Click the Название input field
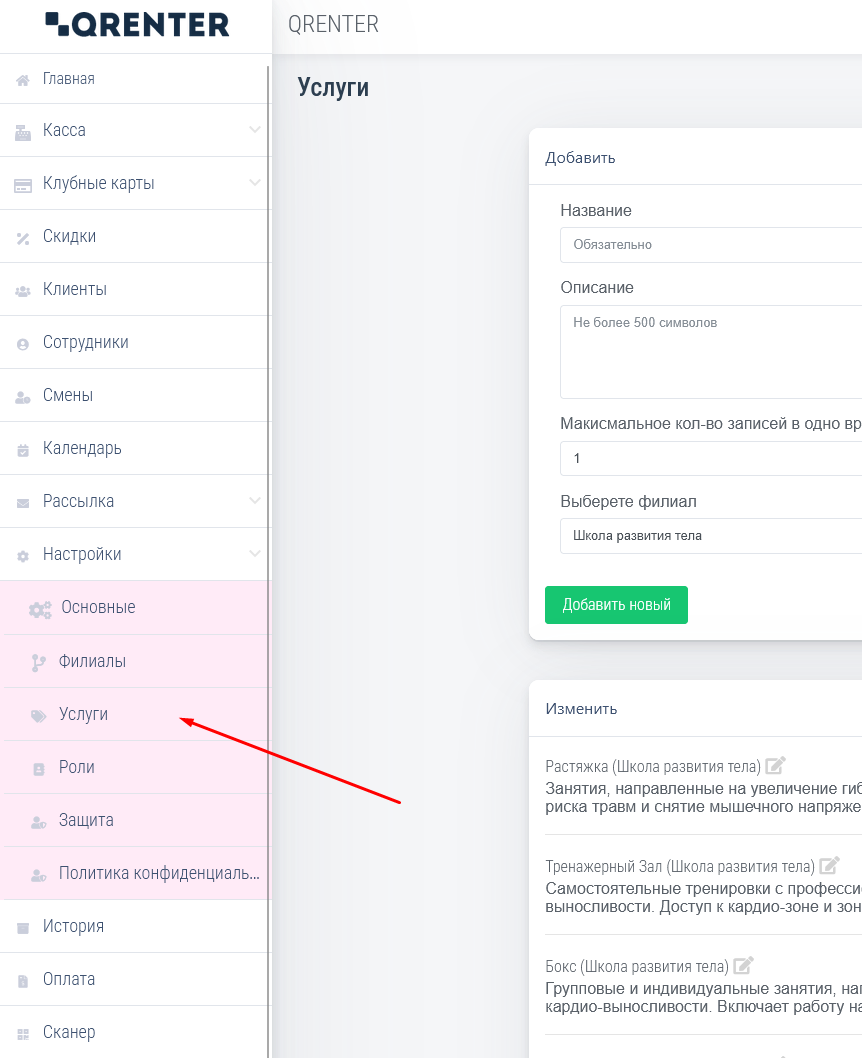This screenshot has width=862, height=1058. 710,244
